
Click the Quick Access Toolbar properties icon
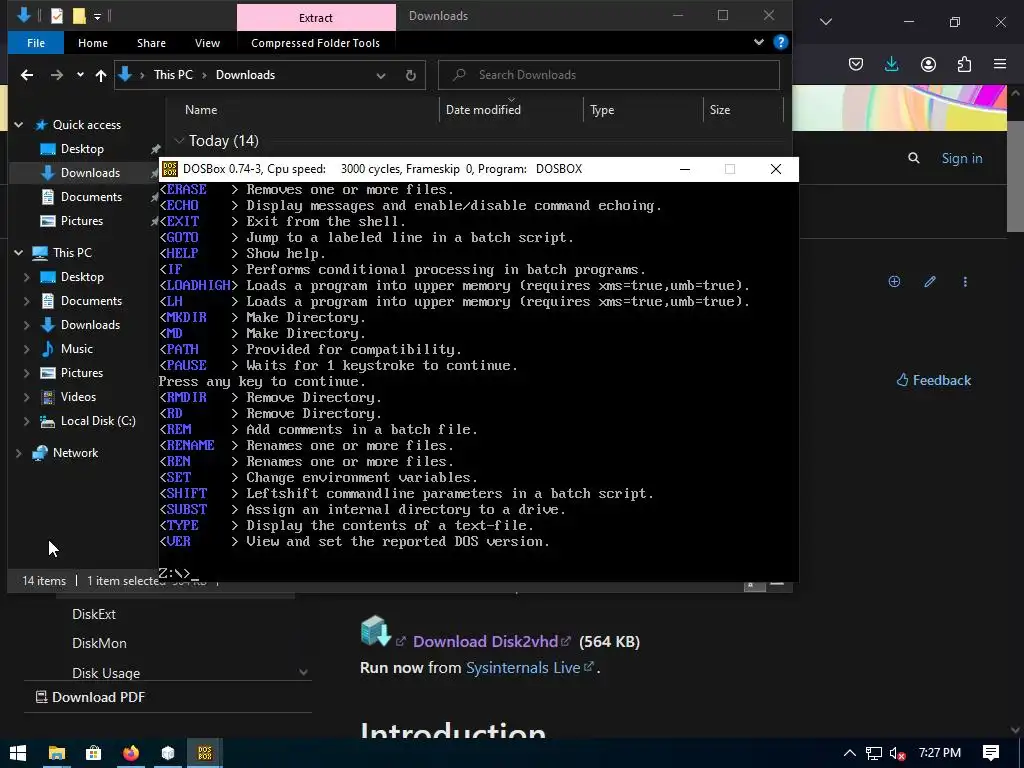pos(57,16)
